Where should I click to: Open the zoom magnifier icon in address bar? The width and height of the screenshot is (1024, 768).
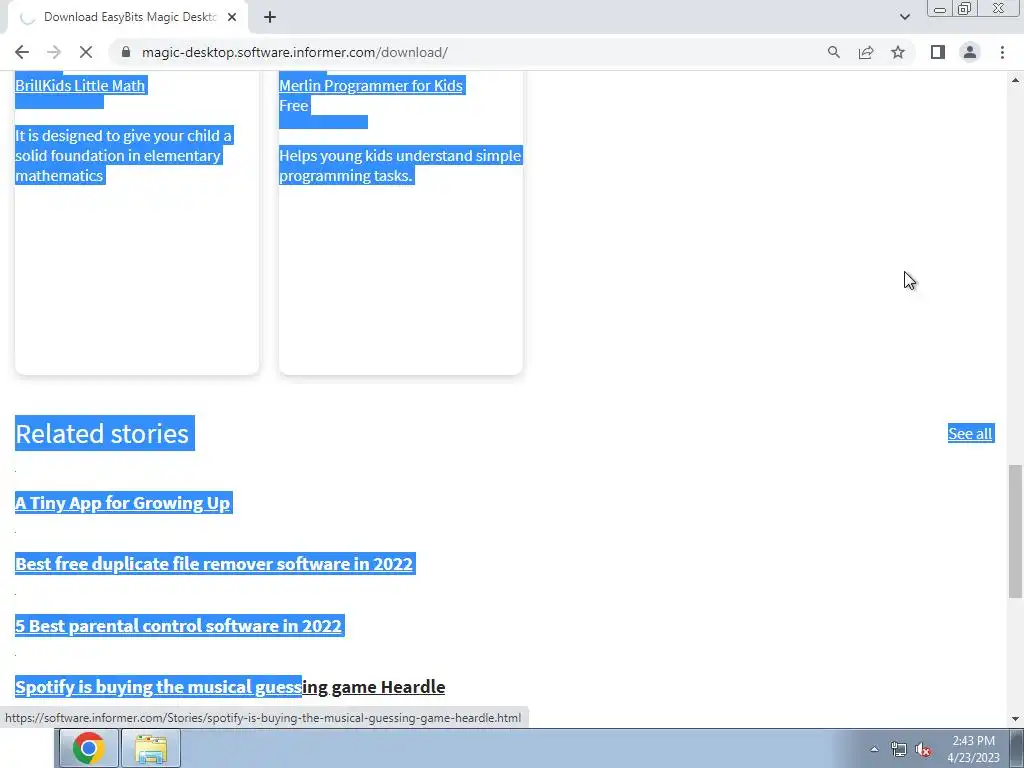click(x=833, y=52)
